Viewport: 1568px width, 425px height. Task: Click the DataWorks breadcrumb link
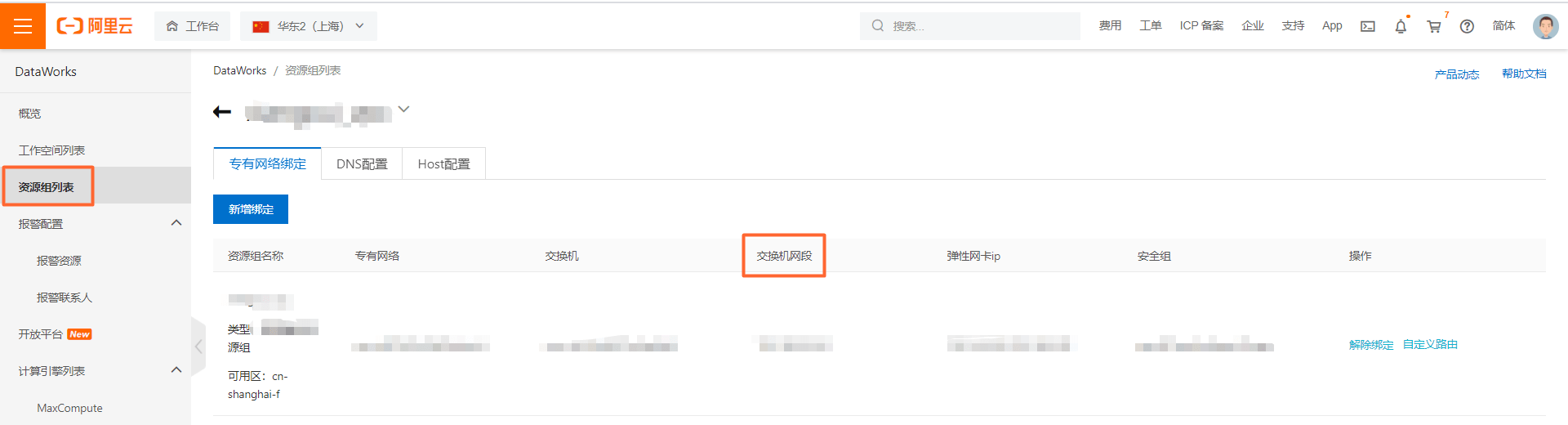point(239,70)
